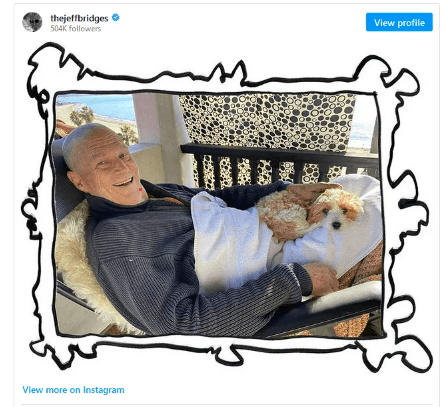The height and width of the screenshot is (407, 446).
Task: Click the black balcony railing in photo
Action: click(x=280, y=165)
